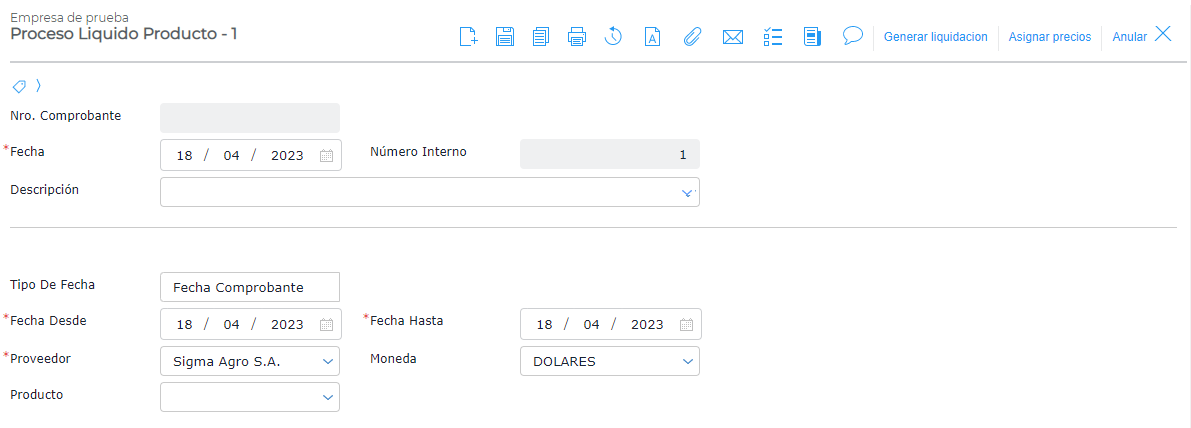Click the tag icon above Nro. Comprobante
Viewport: 1191px width, 428px height.
pos(19,86)
